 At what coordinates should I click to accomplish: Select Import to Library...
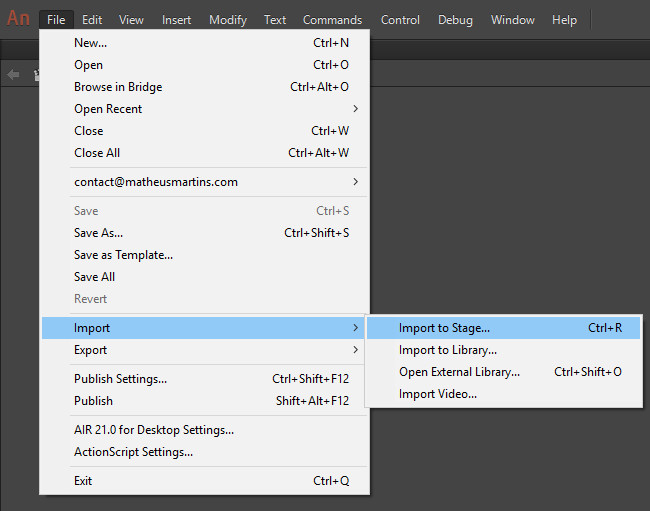(x=504, y=350)
